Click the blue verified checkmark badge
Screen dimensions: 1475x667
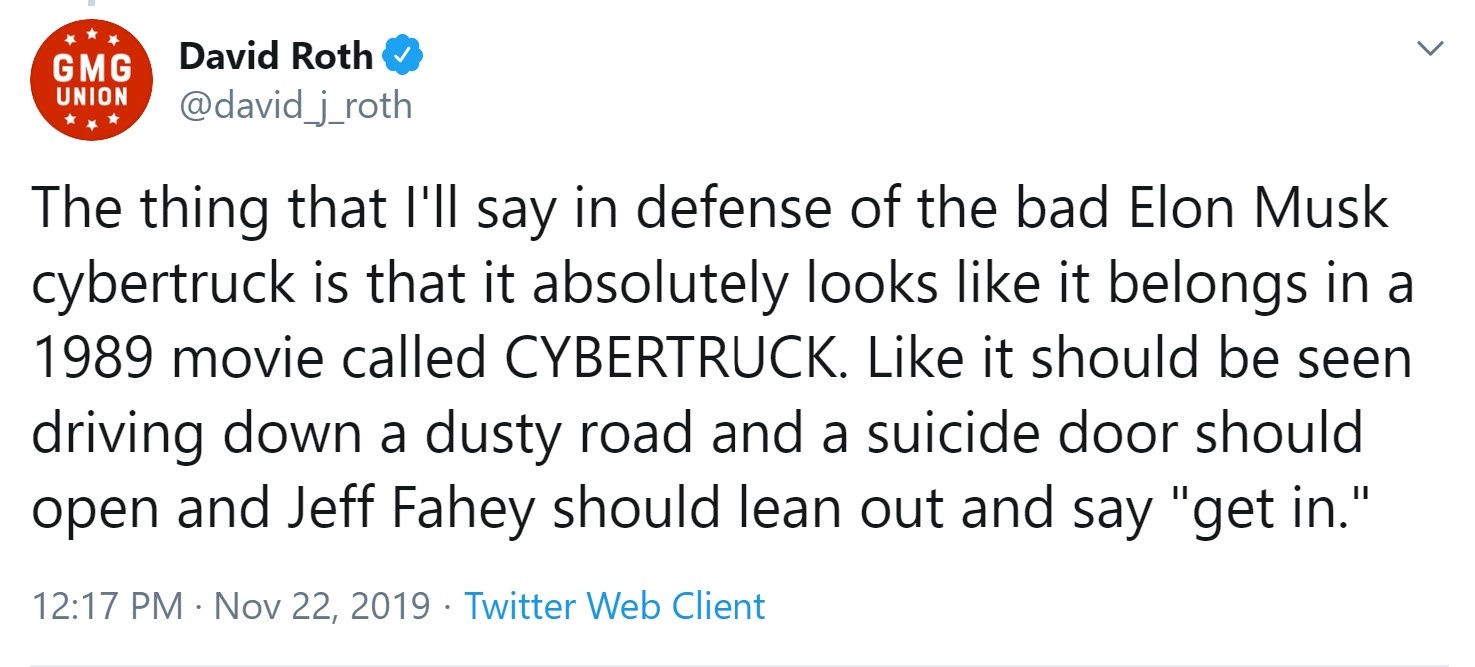click(x=404, y=58)
